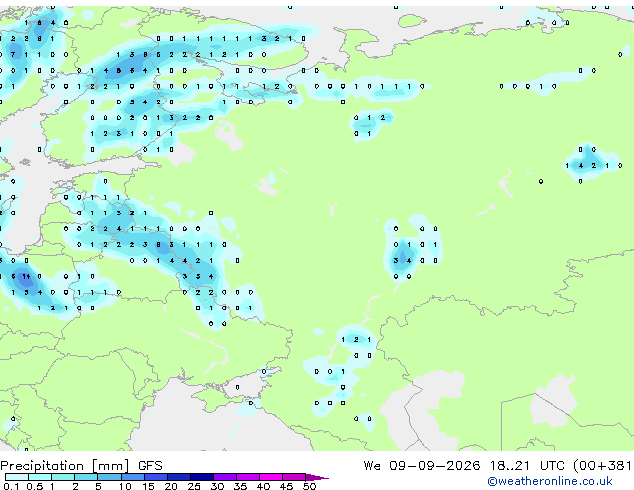Click the 0.1–0.5 mm legend color swatch
This screenshot has width=634, height=490.
[x=17, y=477]
